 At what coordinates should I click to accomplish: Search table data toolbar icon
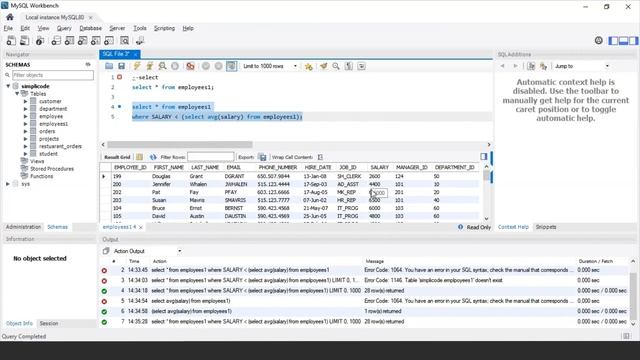124,41
